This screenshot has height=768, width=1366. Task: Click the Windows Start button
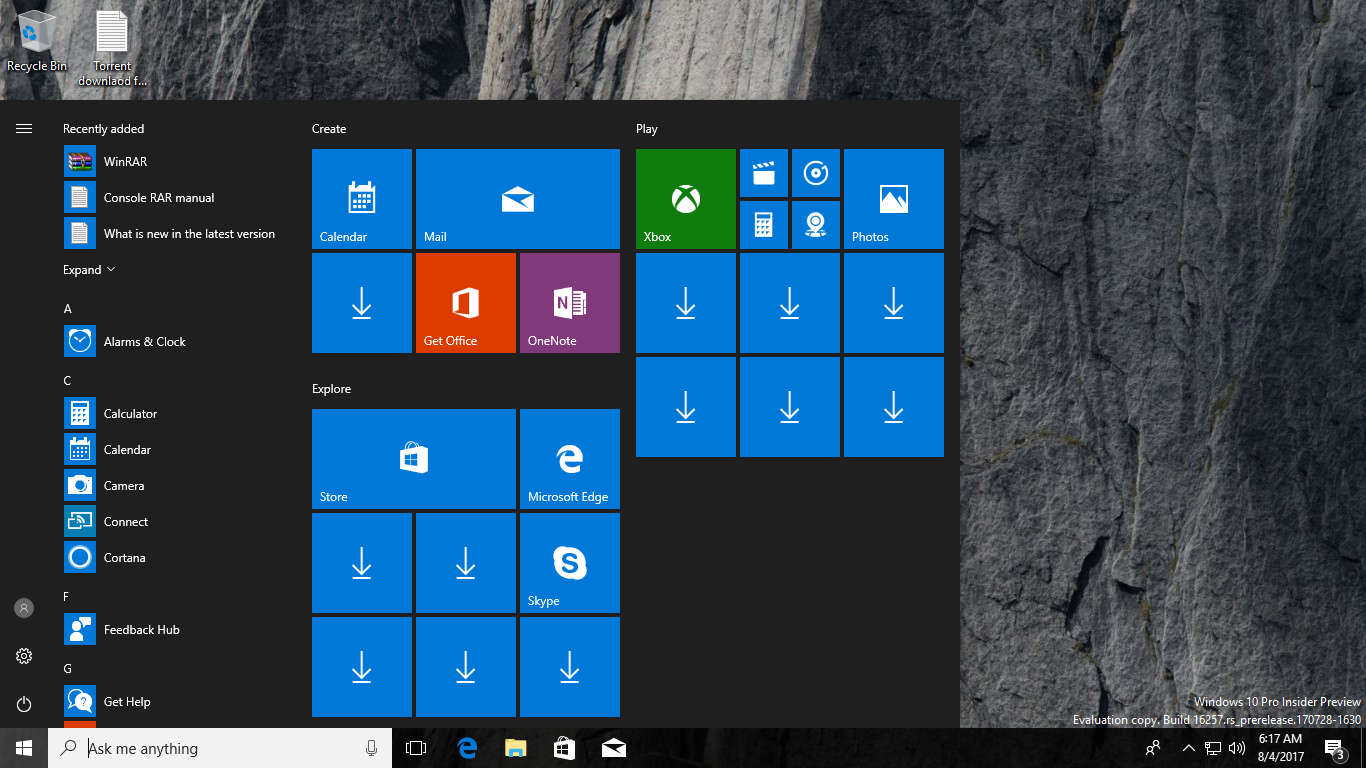pyautogui.click(x=24, y=748)
